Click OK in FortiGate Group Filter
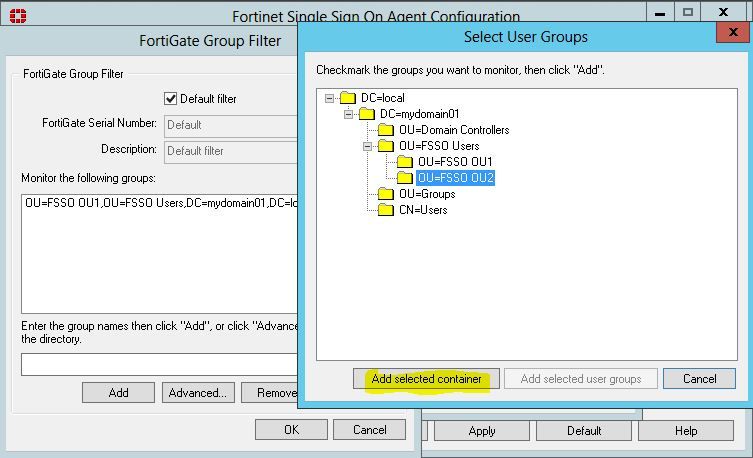The height and width of the screenshot is (458, 753). pos(290,430)
